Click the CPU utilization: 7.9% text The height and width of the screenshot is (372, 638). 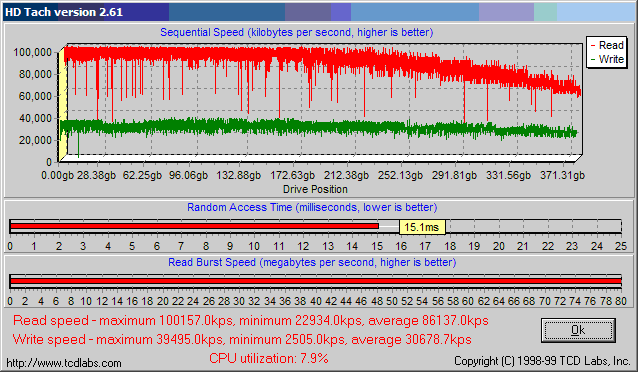pos(269,358)
